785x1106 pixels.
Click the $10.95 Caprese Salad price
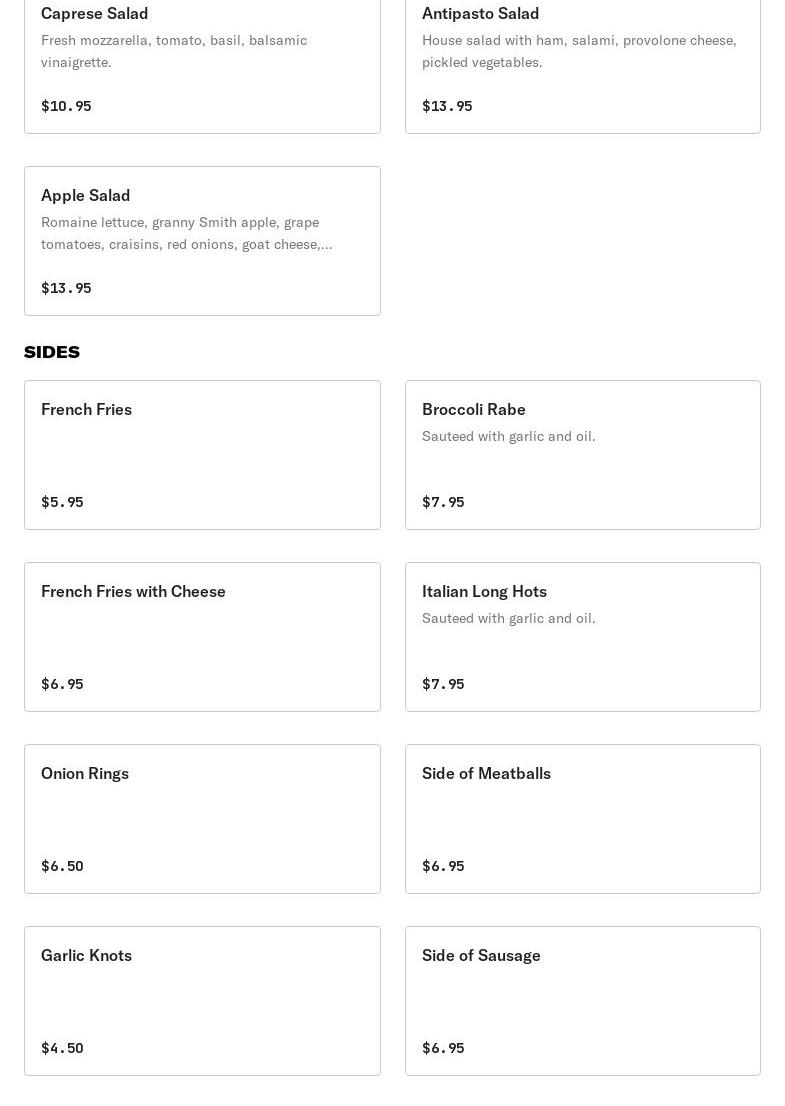[66, 106]
